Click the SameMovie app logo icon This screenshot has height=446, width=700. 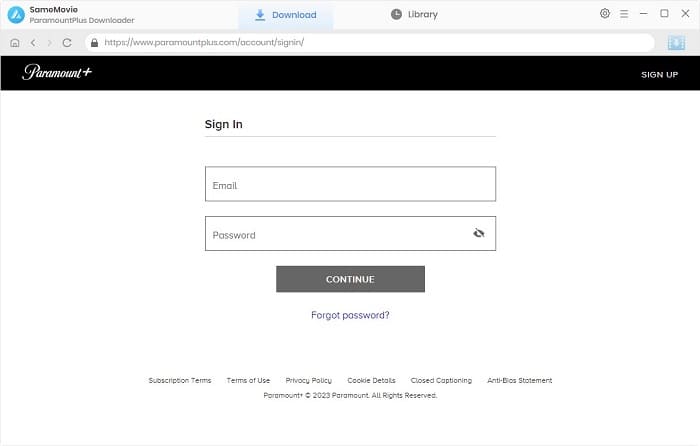pyautogui.click(x=16, y=15)
